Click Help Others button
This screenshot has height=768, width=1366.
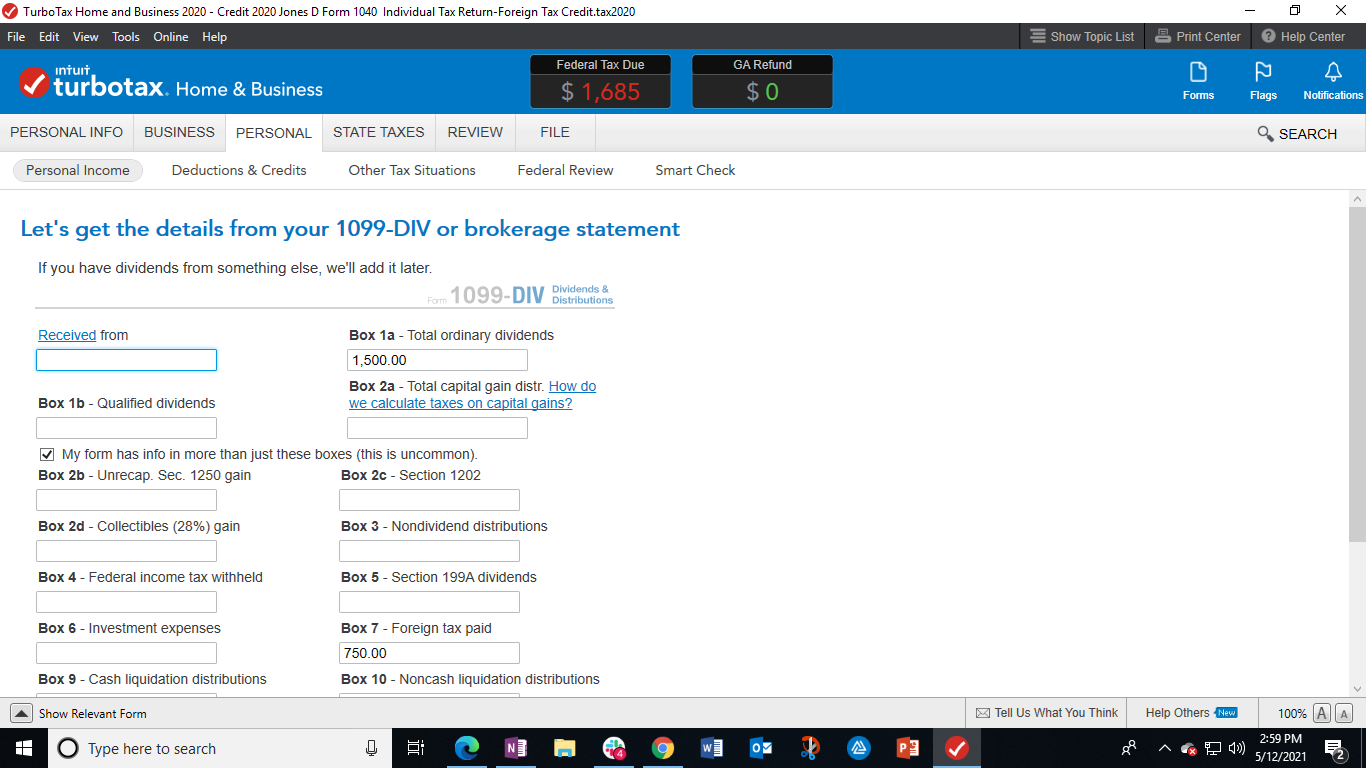click(x=1191, y=713)
